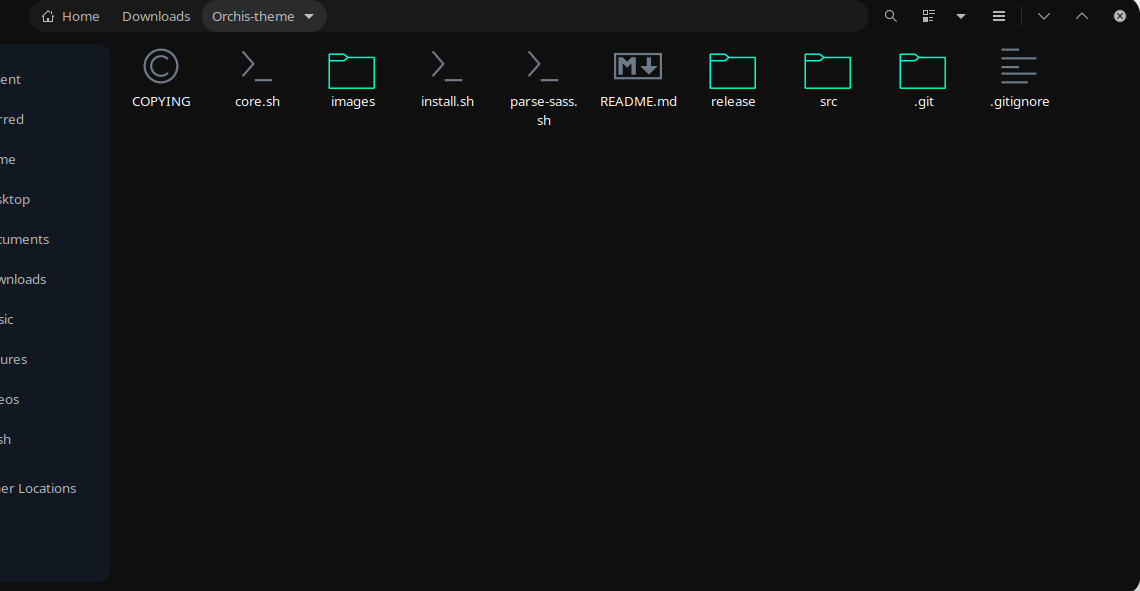Open the README.md markdown file icon
This screenshot has width=1140, height=591.
coord(638,66)
